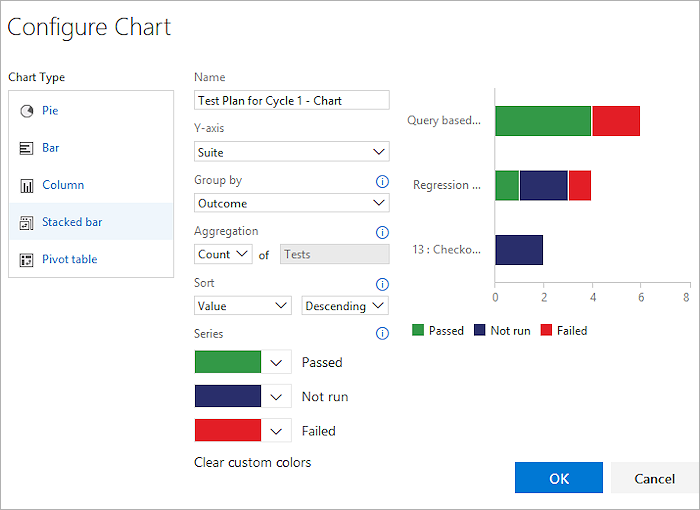Confirm the chart with OK
Screen dimensions: 700x510
click(x=558, y=478)
